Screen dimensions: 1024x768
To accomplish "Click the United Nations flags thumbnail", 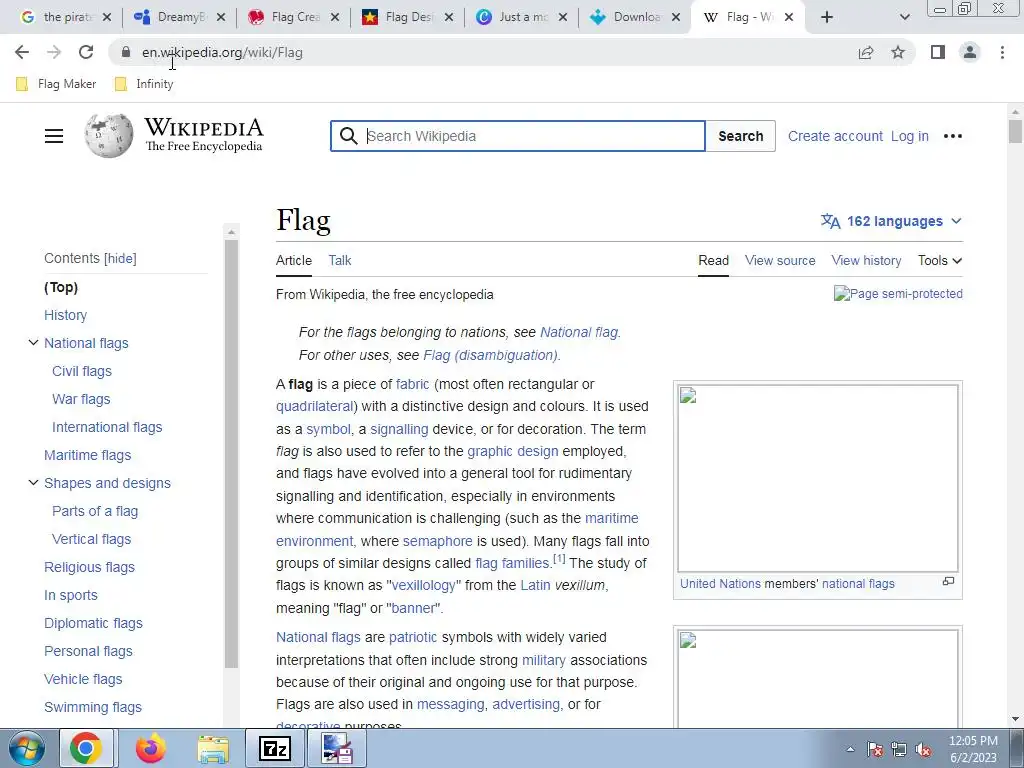I will click(x=818, y=478).
